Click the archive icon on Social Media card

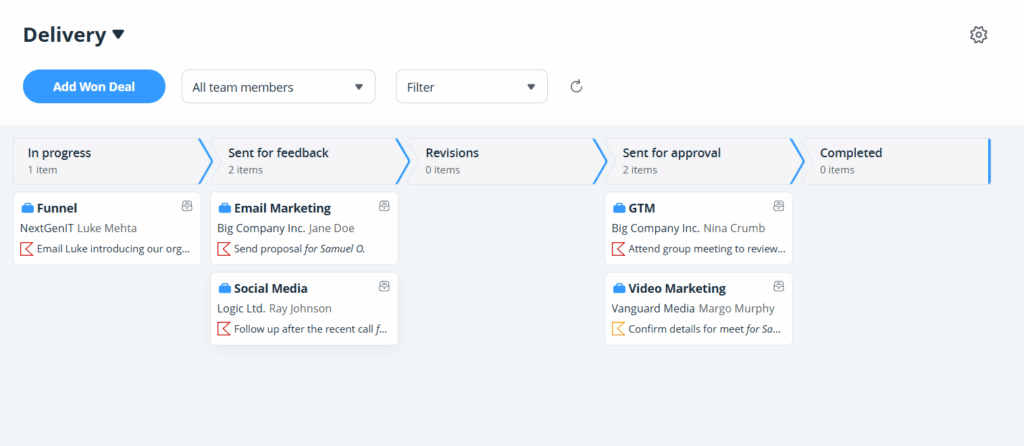(x=385, y=286)
